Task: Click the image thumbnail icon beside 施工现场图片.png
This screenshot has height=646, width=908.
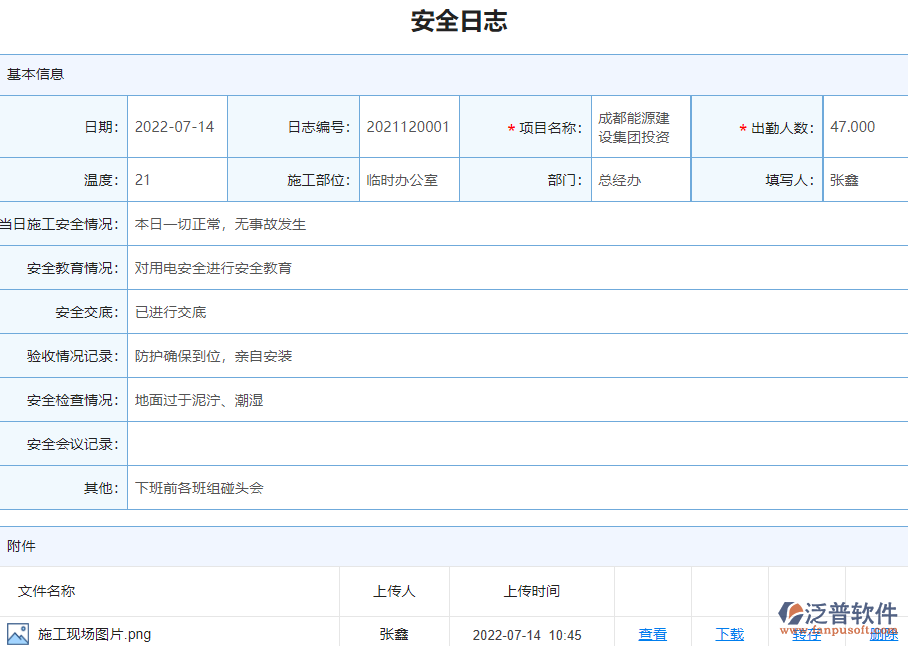Action: [18, 633]
